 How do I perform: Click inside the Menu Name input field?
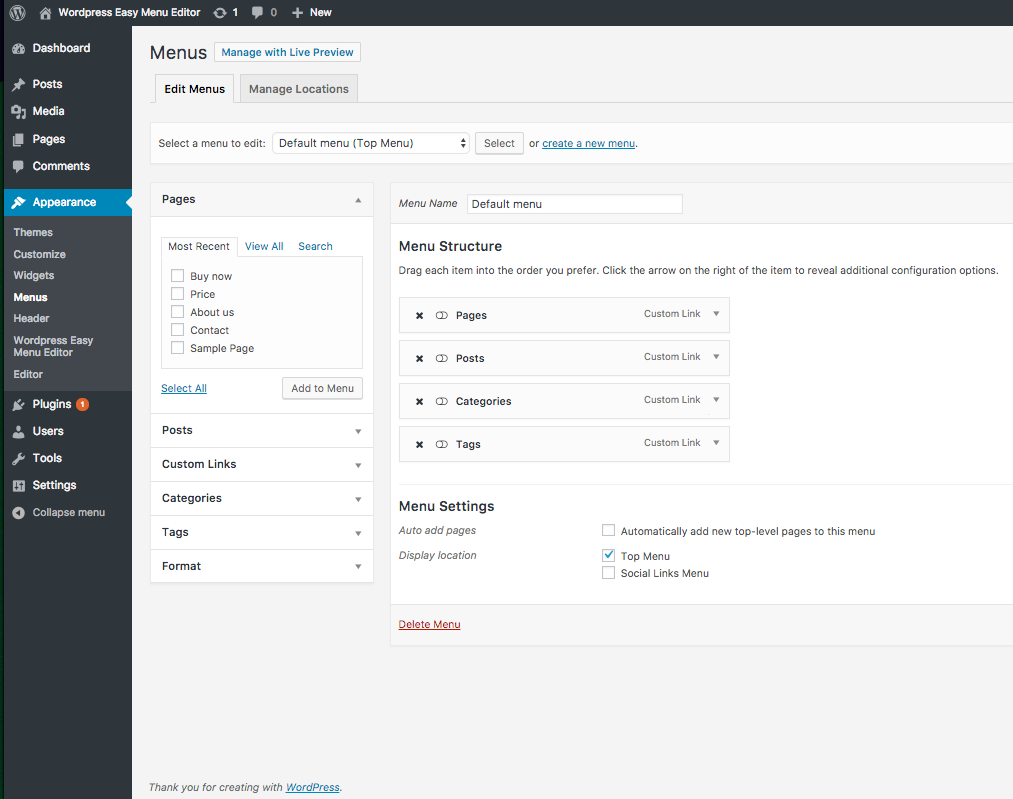pos(574,204)
